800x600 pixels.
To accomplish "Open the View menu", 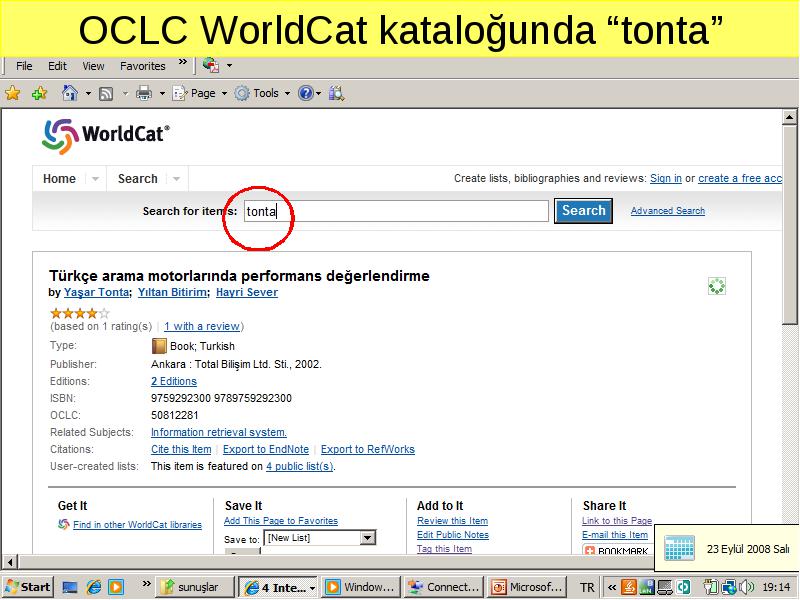I will [93, 66].
